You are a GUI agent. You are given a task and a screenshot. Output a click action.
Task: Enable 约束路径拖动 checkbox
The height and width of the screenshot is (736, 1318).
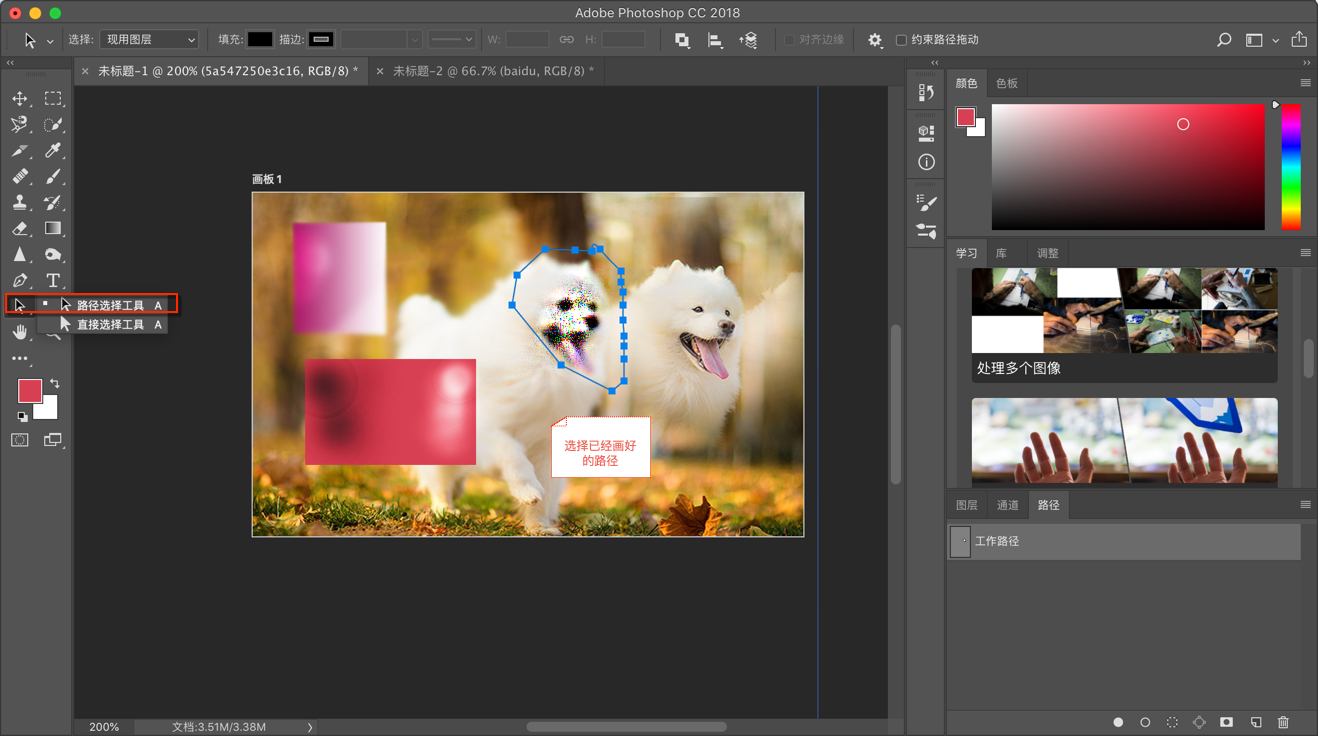click(x=901, y=40)
